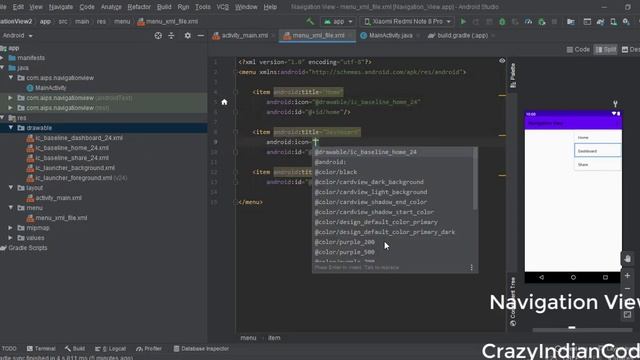Start the debug app bug icon
This screenshot has height=360, width=640.
[x=502, y=22]
